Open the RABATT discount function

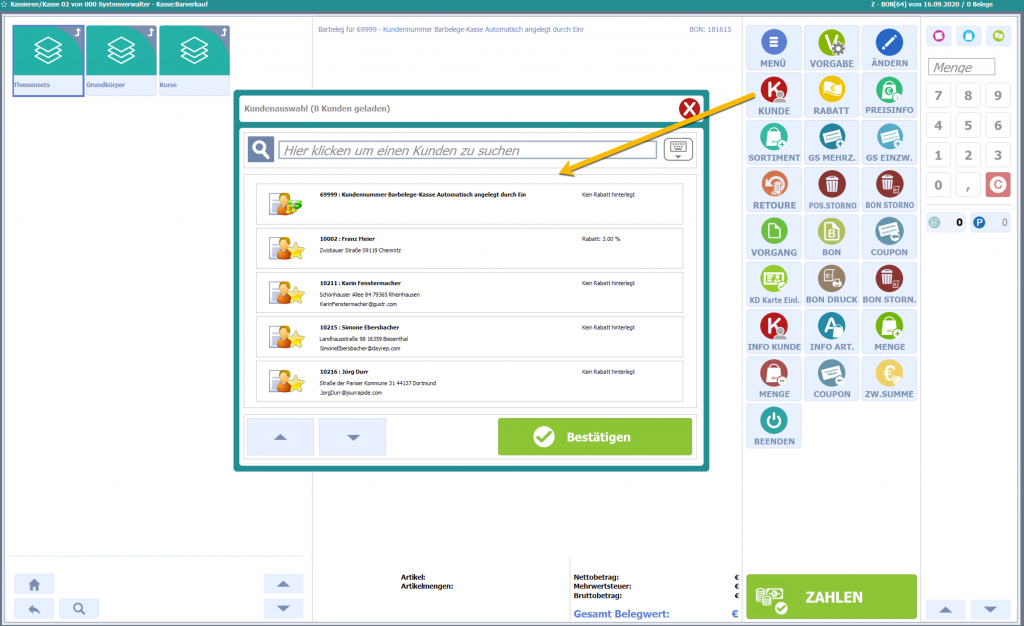coord(831,96)
